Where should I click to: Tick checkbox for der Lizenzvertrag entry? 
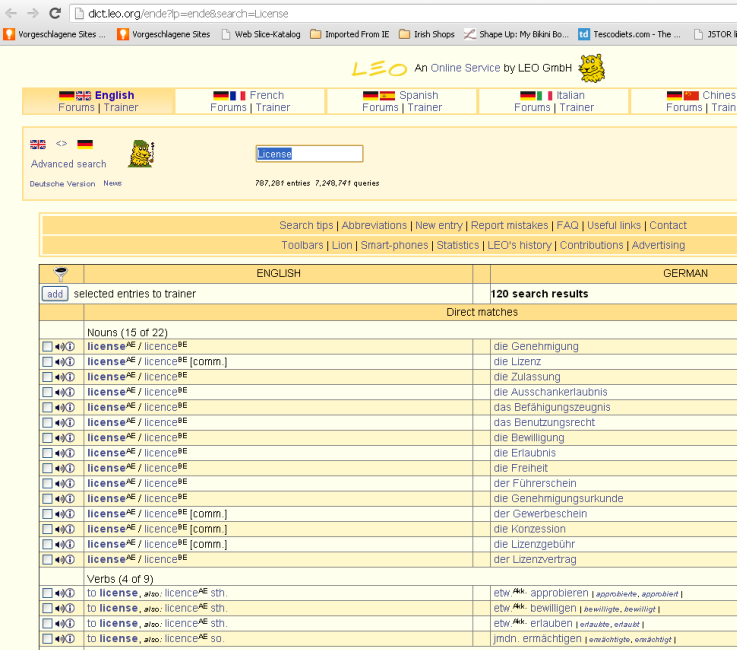point(47,559)
